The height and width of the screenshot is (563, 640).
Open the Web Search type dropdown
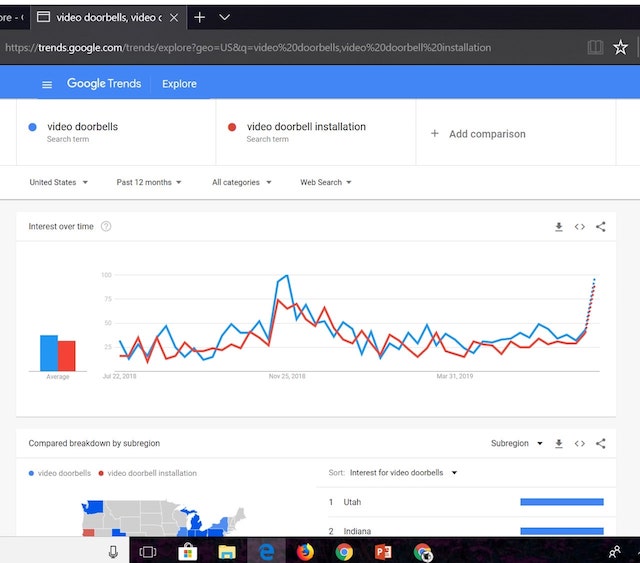(325, 182)
